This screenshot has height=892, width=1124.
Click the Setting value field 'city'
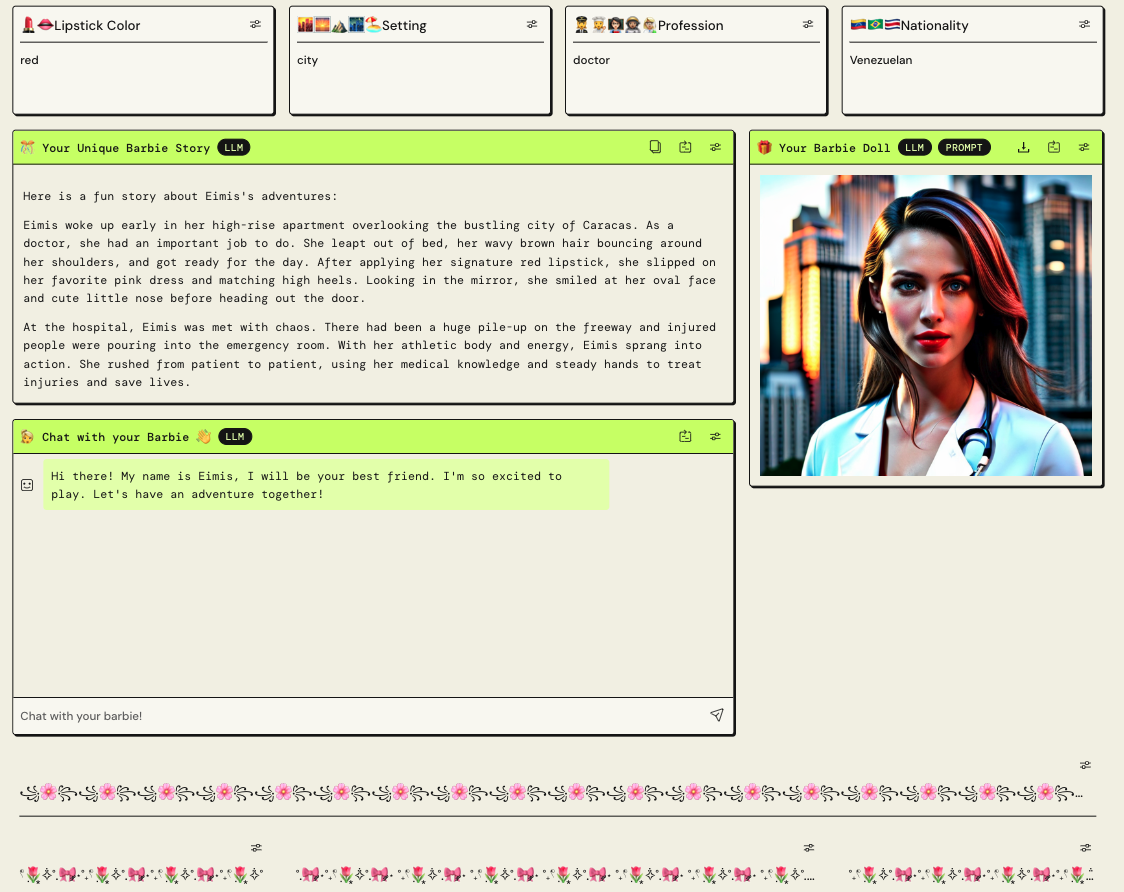click(420, 60)
